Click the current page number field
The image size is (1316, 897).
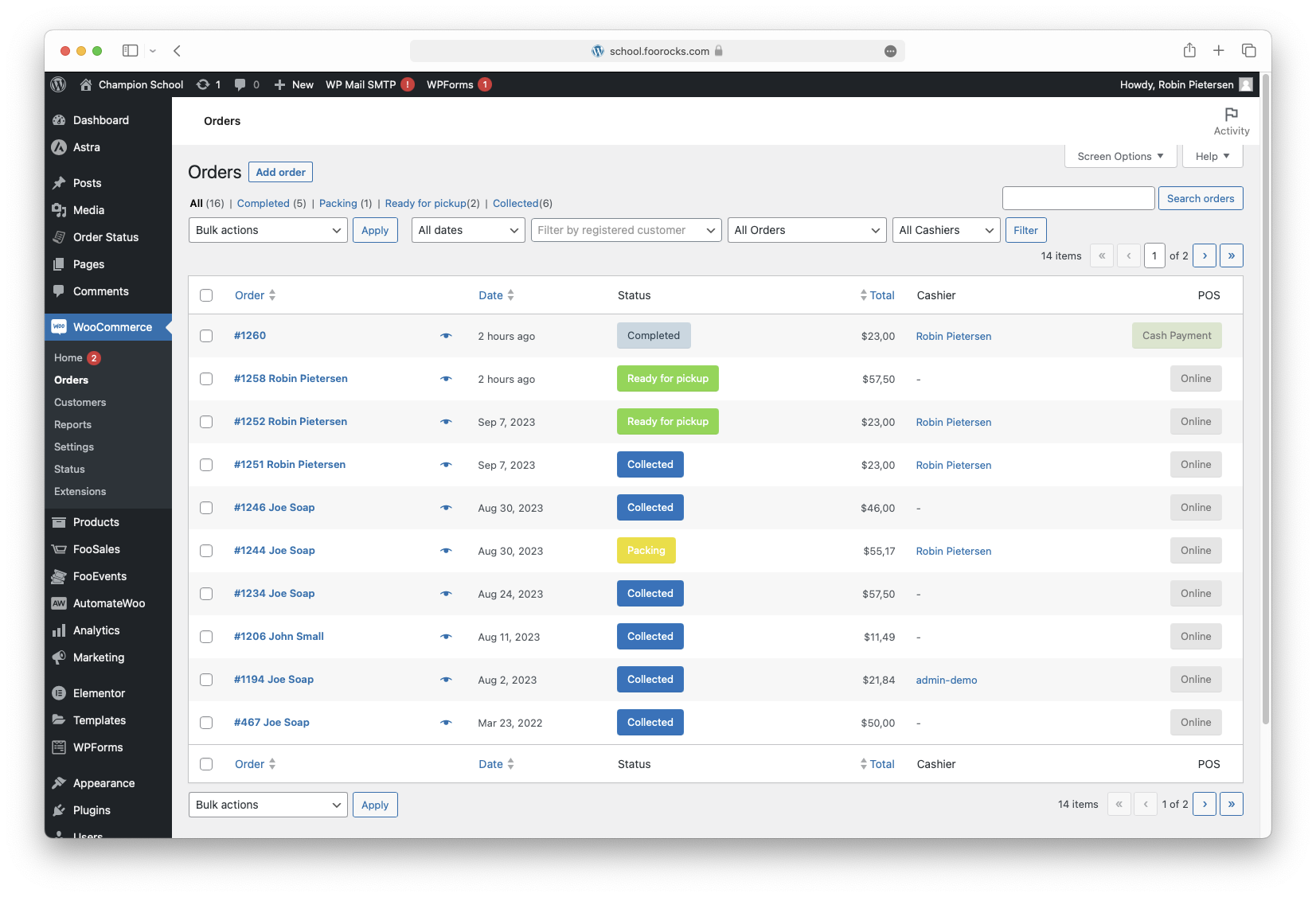tap(1154, 255)
